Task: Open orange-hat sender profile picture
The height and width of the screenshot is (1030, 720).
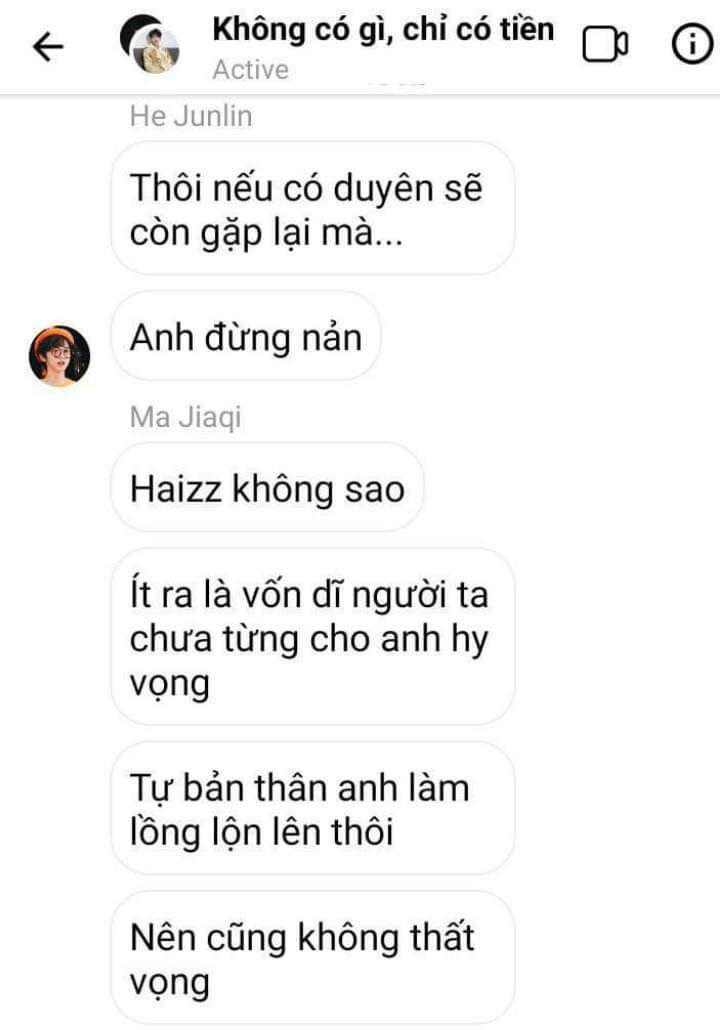Action: pyautogui.click(x=59, y=355)
